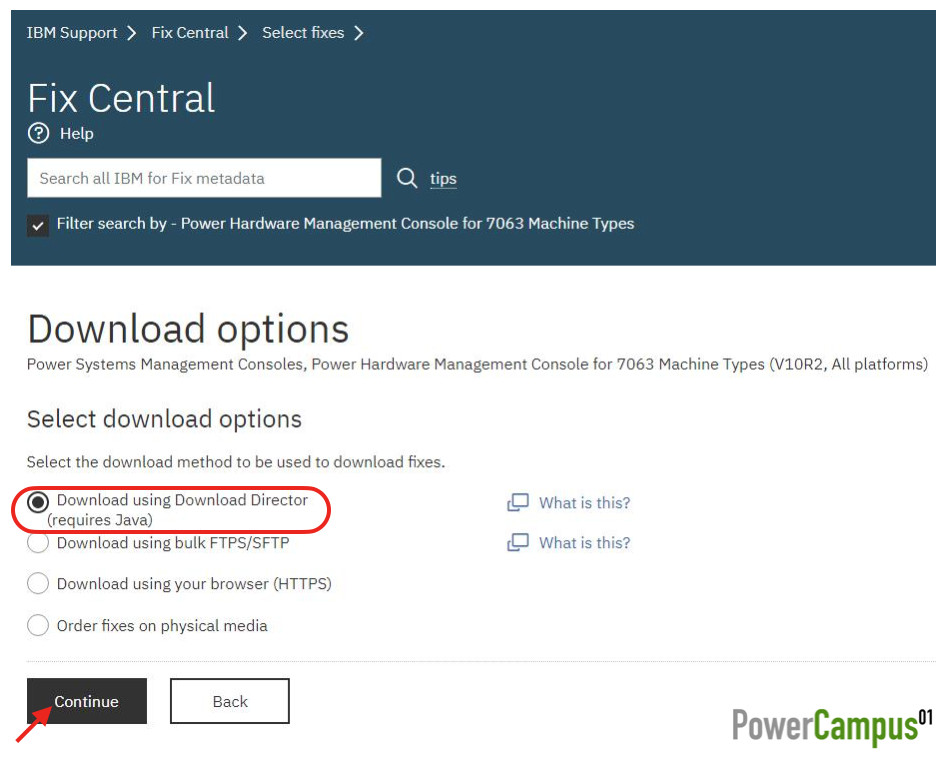Click chevron after IBM Support breadcrumb

coord(132,33)
